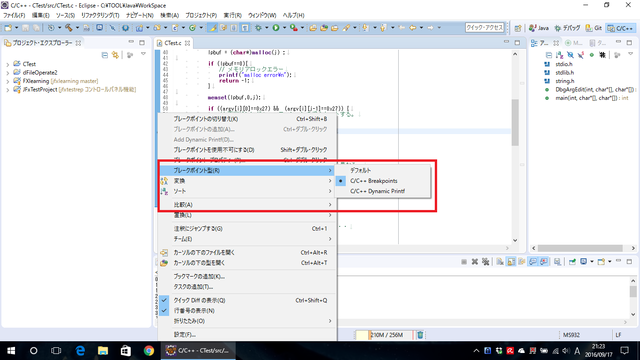Toggle Show Console on stdout change
This screenshot has width=640, height=360.
(x=533, y=262)
